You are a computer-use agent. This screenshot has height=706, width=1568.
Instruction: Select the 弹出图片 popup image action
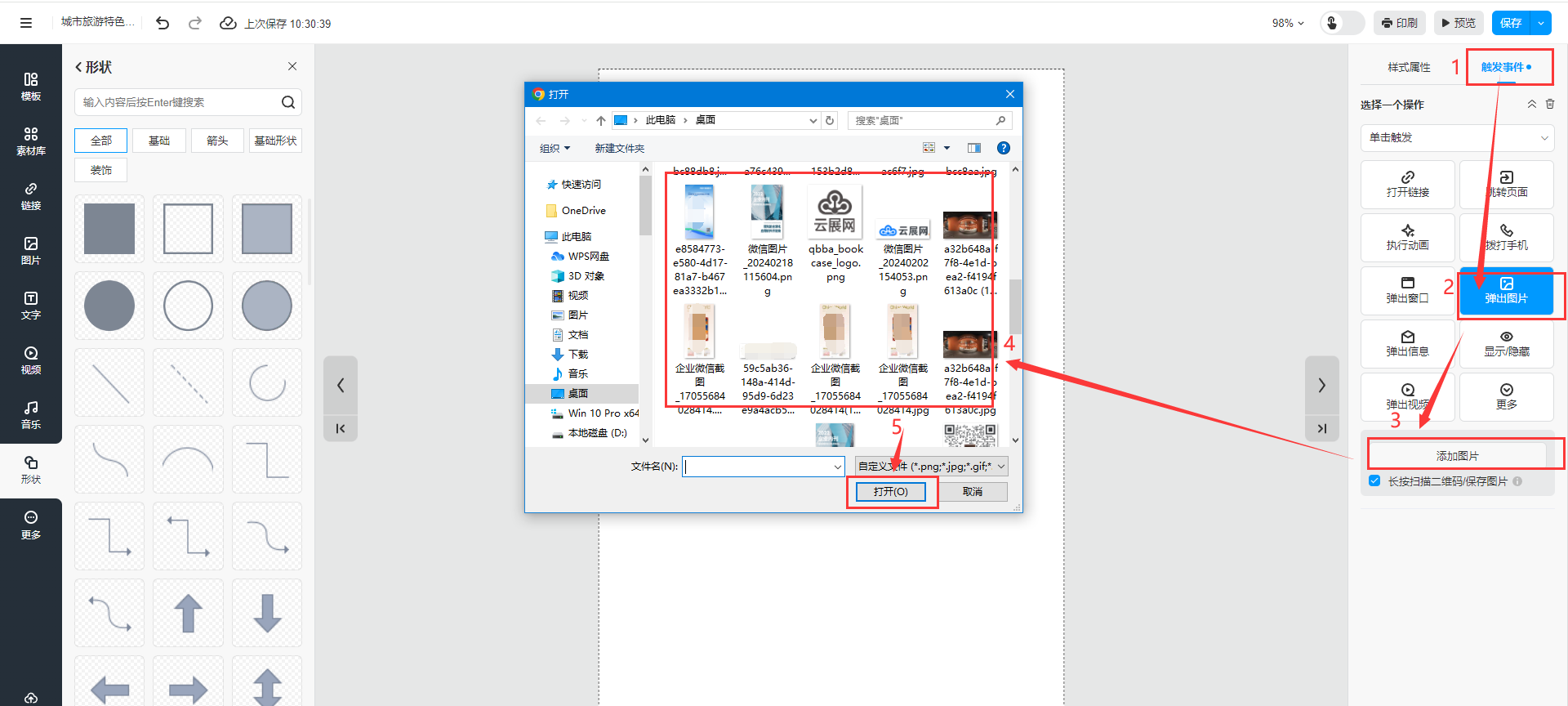point(1506,291)
